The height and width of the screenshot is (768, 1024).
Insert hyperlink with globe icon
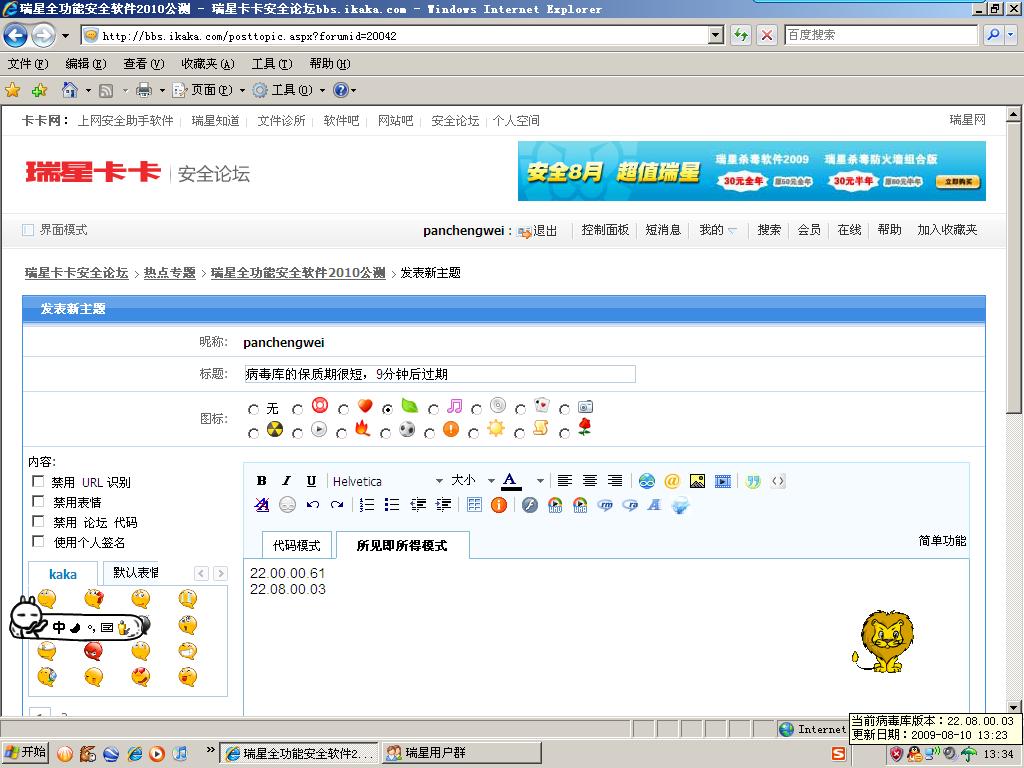tap(647, 481)
